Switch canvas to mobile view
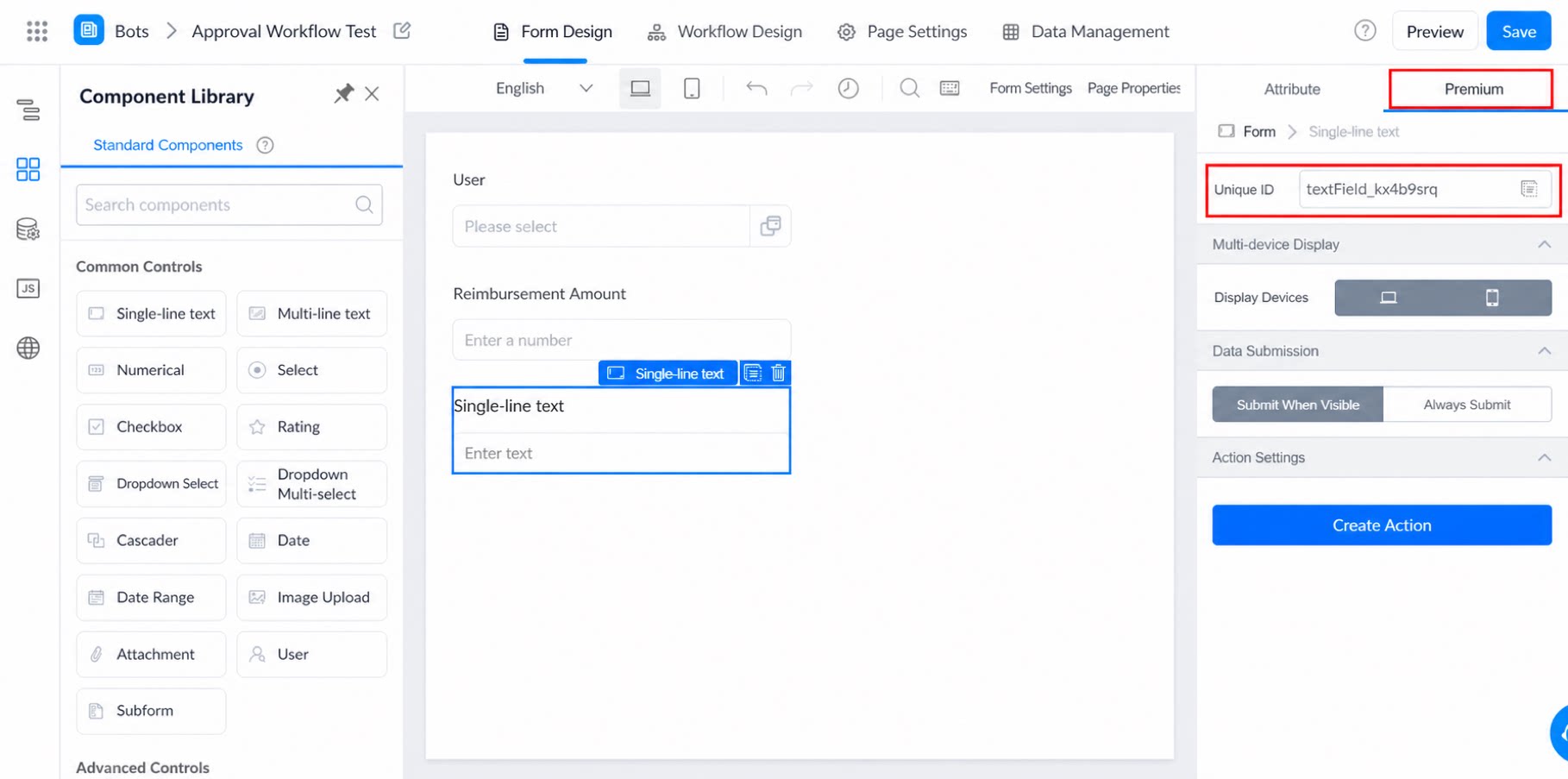Screen dimensions: 1568x779 [692, 88]
